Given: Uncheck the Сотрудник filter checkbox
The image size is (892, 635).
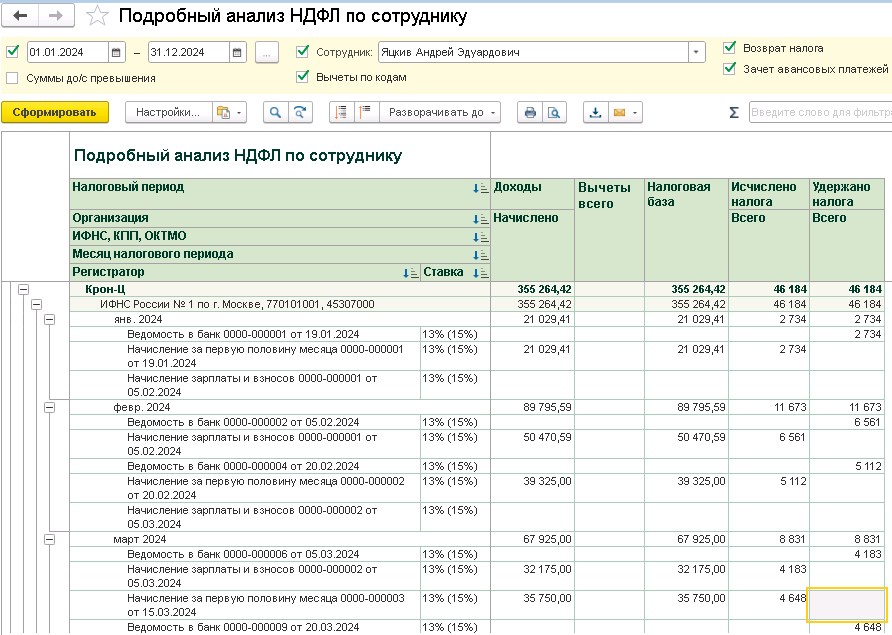Looking at the screenshot, I should point(303,52).
